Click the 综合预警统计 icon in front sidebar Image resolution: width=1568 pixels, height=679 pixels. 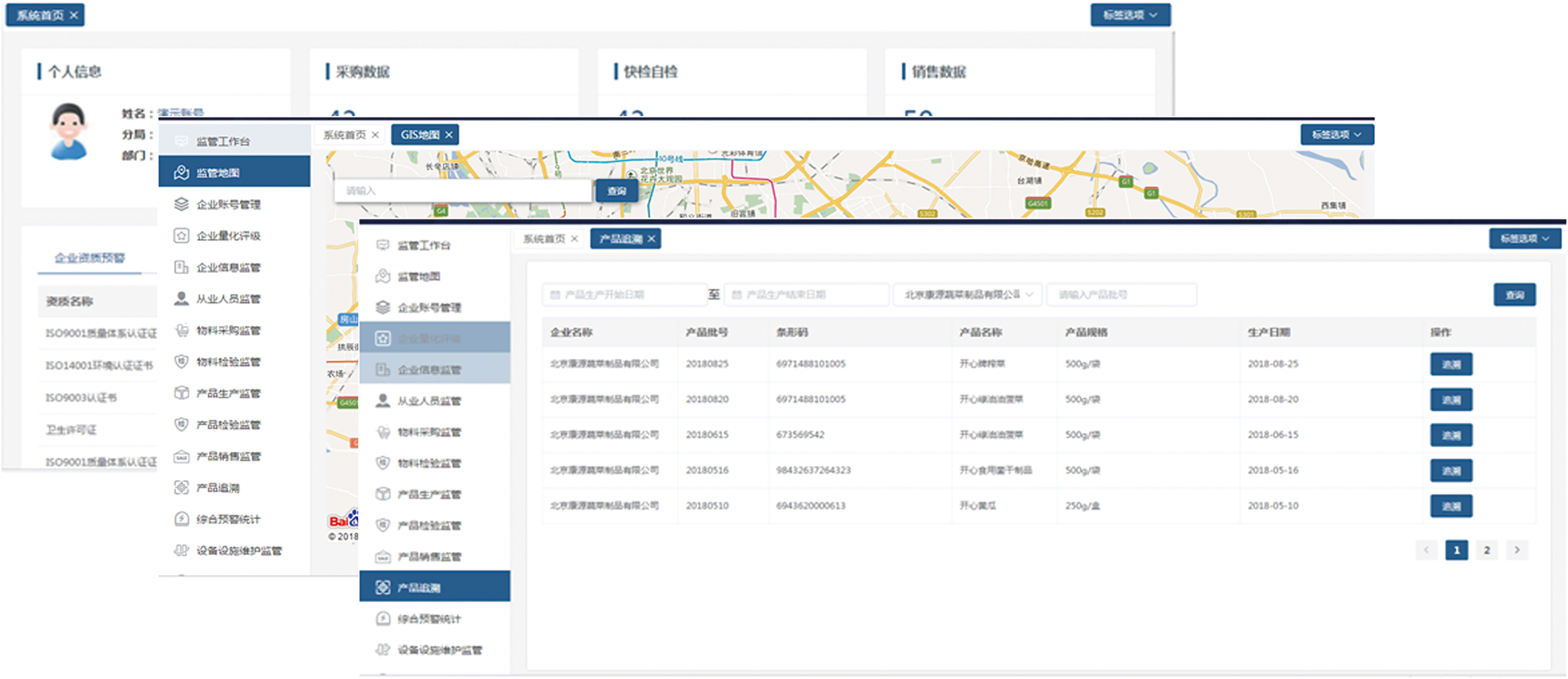point(382,618)
